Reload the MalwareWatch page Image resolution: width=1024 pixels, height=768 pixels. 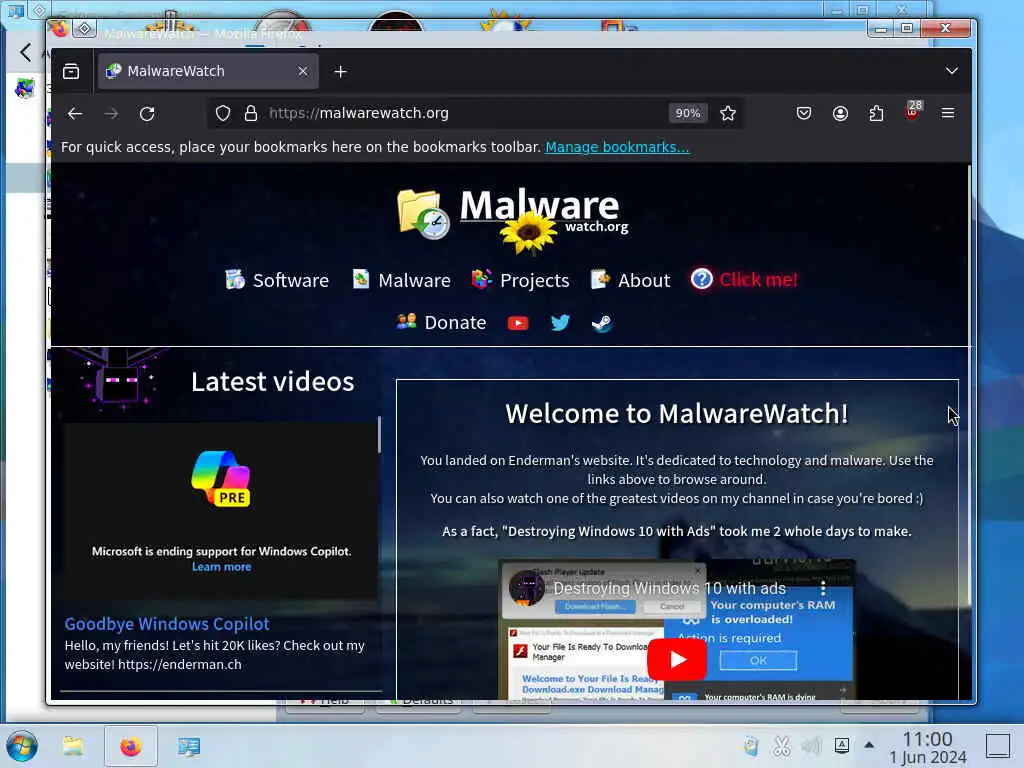(x=147, y=114)
